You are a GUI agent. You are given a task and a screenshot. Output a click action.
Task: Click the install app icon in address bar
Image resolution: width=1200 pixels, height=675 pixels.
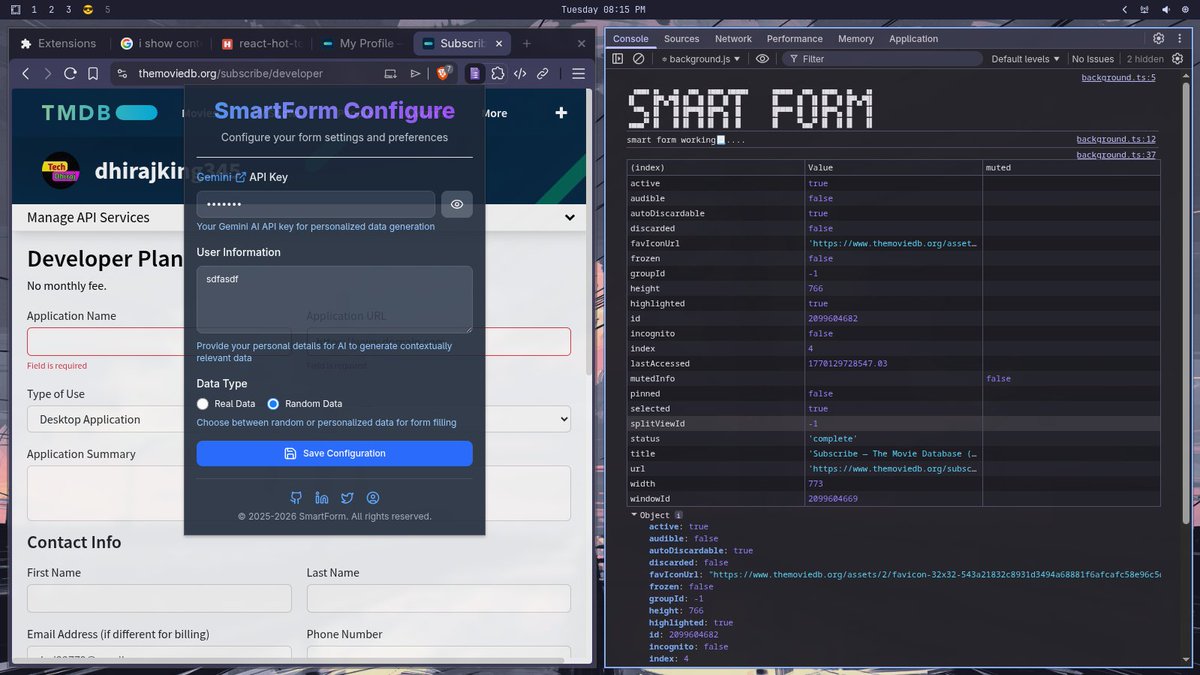[391, 73]
